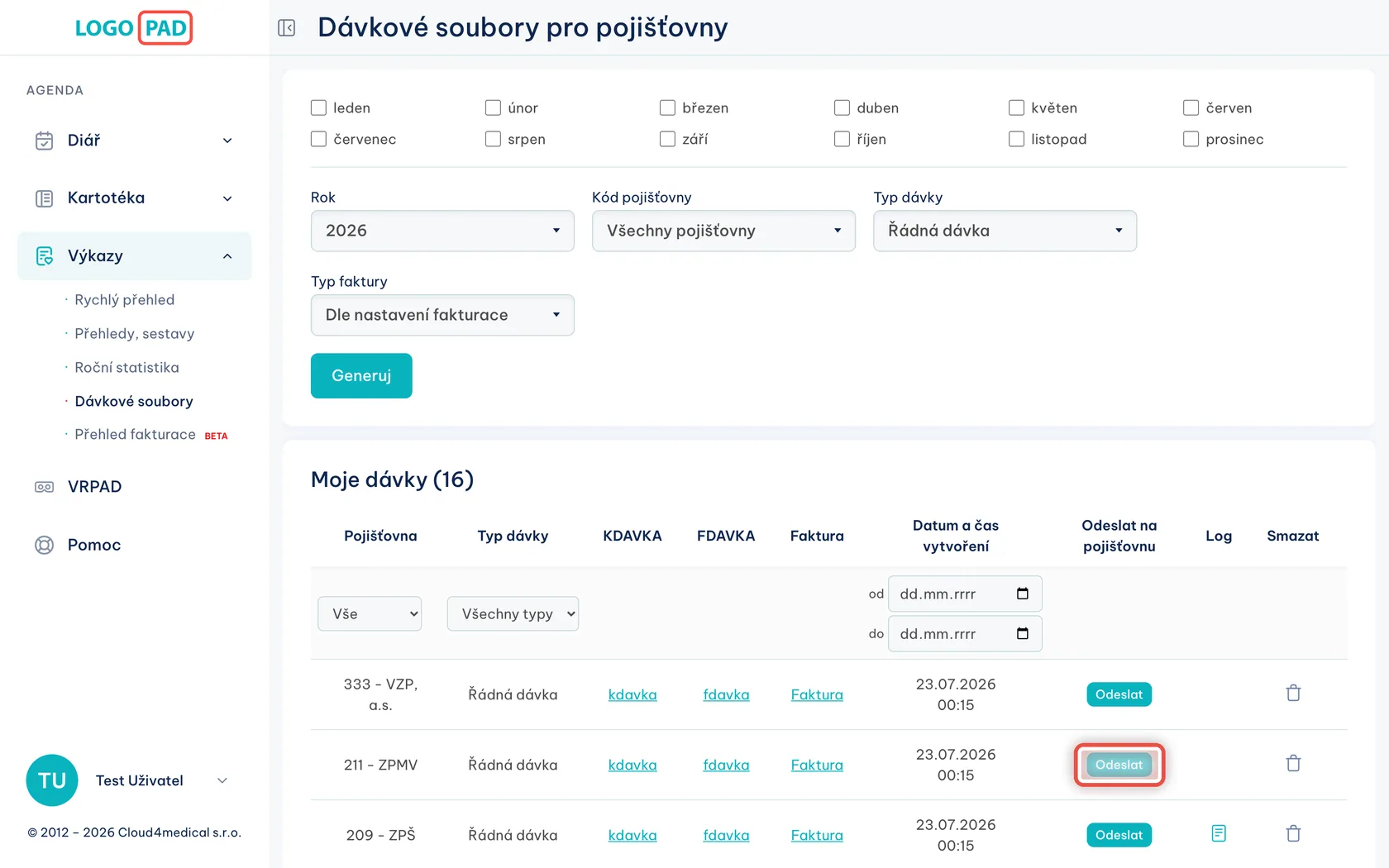This screenshot has width=1389, height=868.
Task: Focus the 'do' date input field
Action: [x=965, y=633]
